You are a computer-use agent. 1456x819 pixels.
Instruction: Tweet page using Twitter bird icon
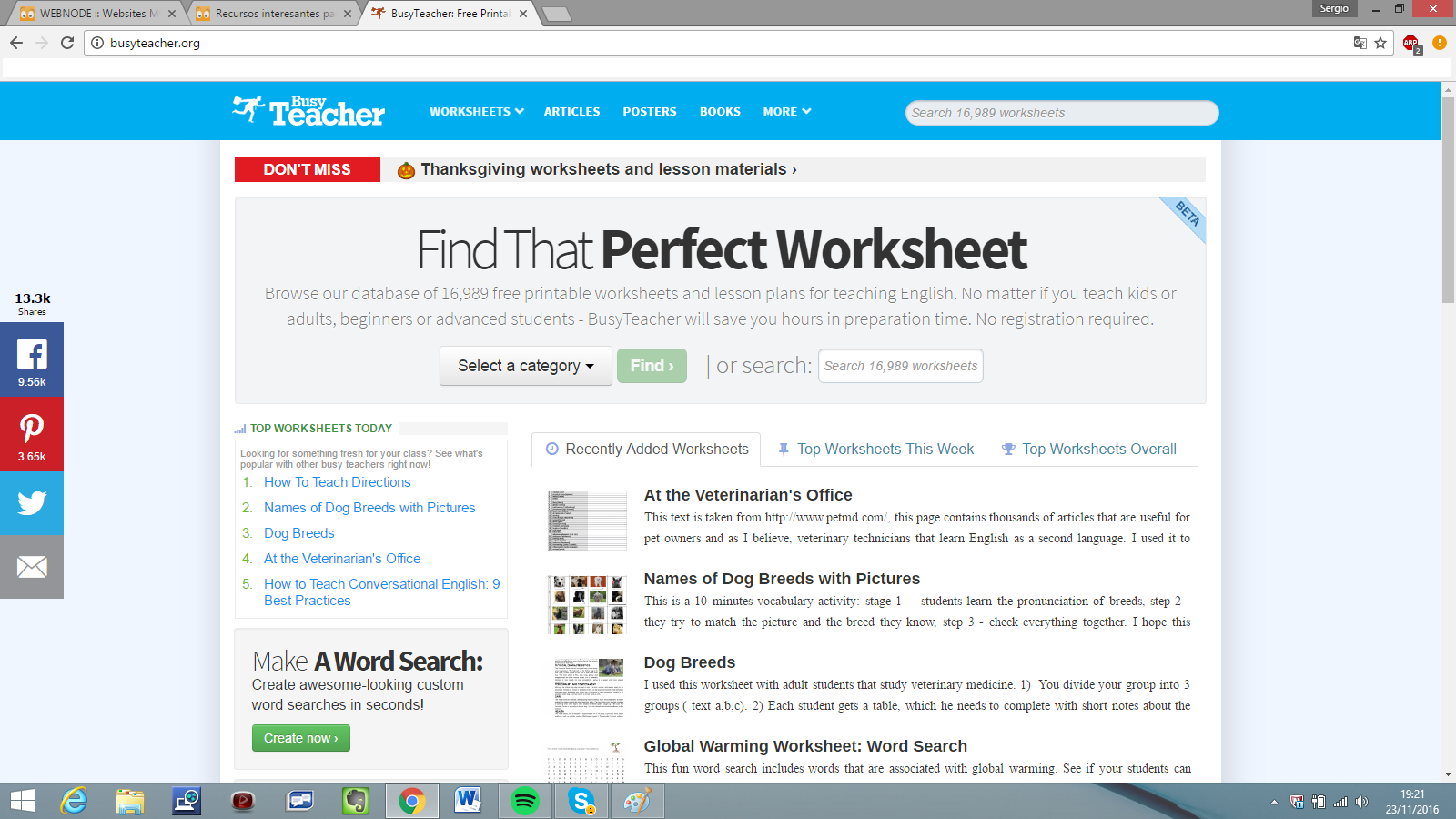coord(32,502)
